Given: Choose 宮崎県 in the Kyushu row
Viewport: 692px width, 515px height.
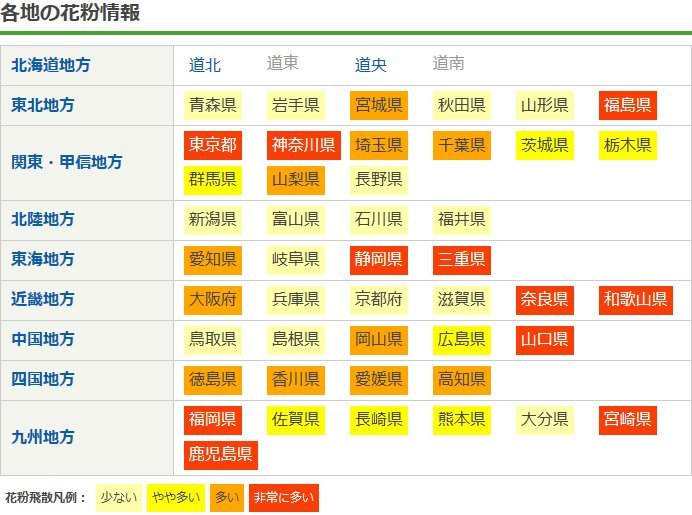Looking at the screenshot, I should [x=627, y=419].
